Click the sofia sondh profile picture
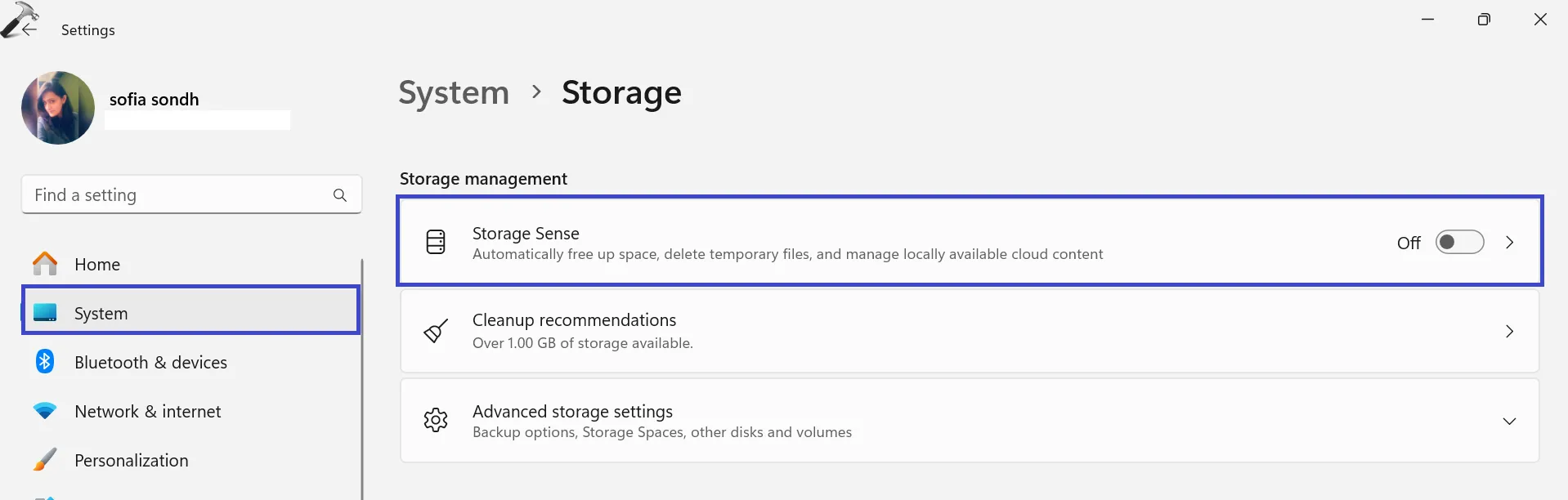 [58, 108]
